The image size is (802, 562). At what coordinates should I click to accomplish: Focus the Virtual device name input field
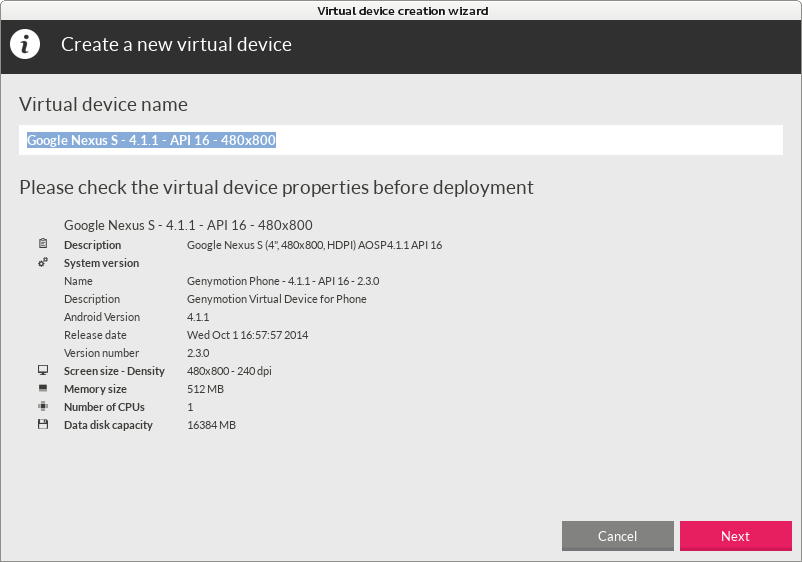(x=400, y=140)
